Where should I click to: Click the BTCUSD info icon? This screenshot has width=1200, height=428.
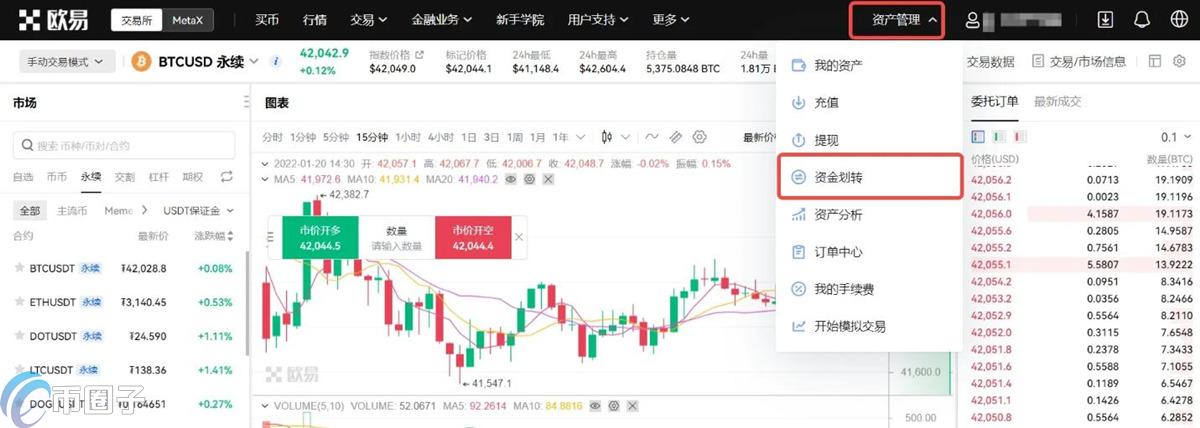point(276,61)
